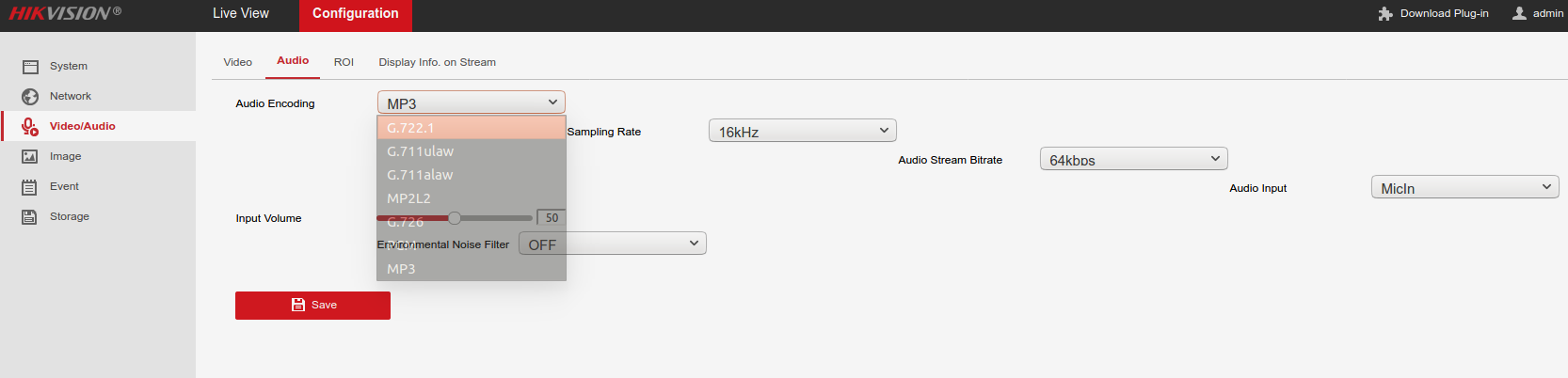This screenshot has width=1568, height=378.
Task: Expand the Audio Stream Bitrate dropdown
Action: tap(1133, 160)
